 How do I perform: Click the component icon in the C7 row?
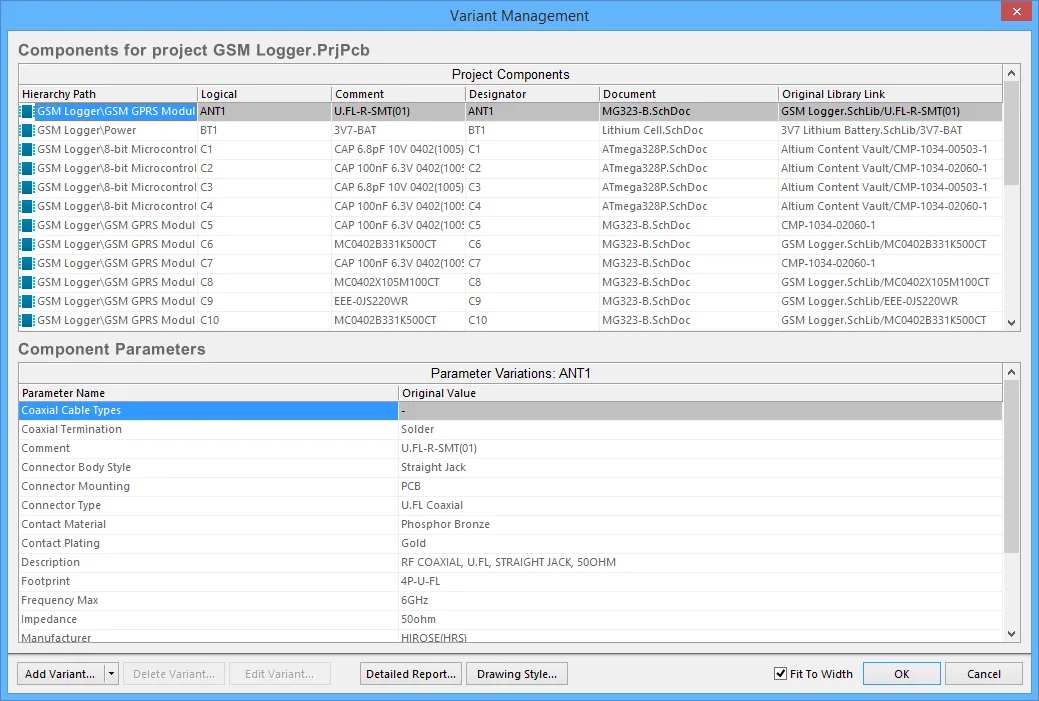coord(27,264)
